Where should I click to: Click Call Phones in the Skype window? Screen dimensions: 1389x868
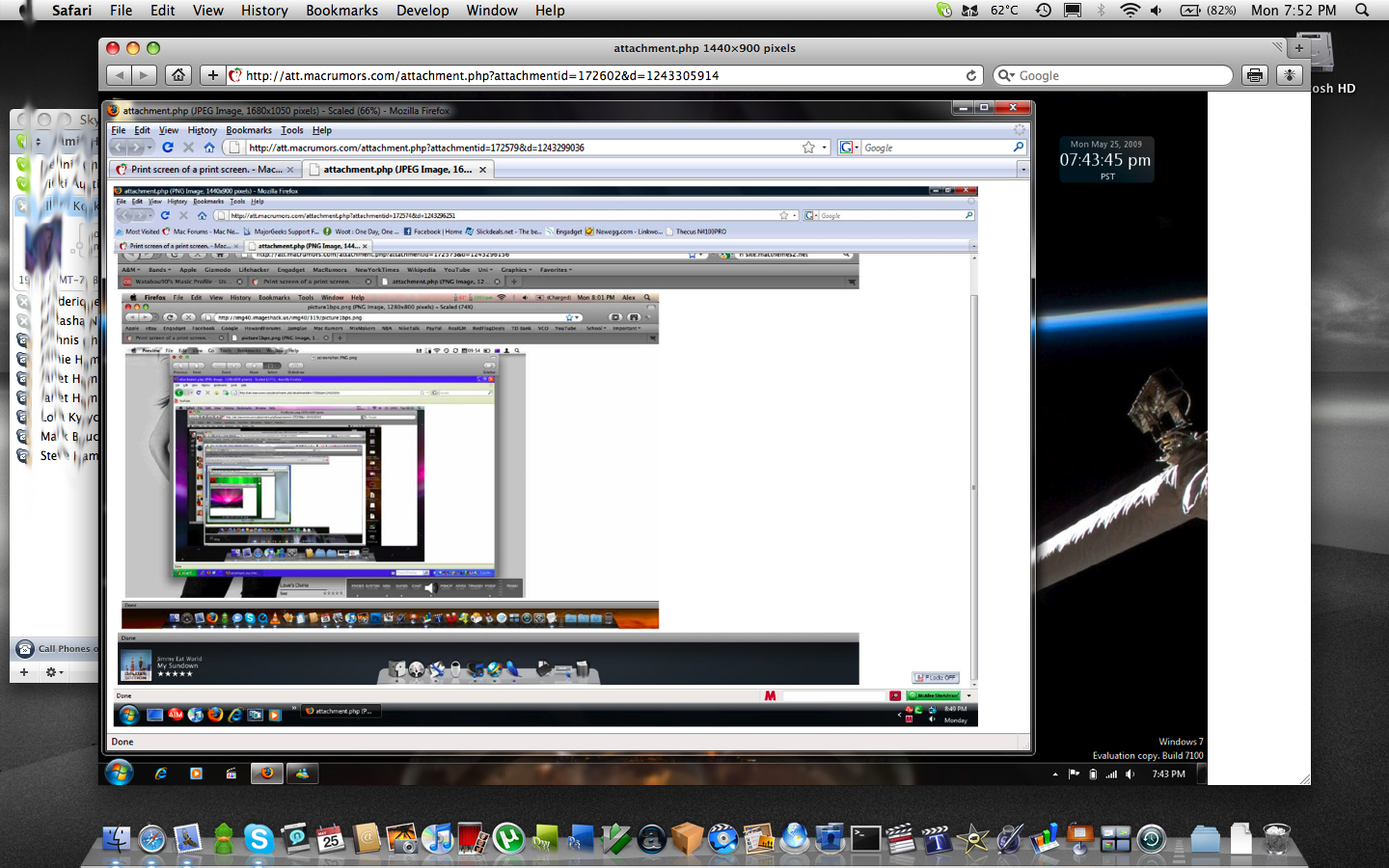click(55, 649)
